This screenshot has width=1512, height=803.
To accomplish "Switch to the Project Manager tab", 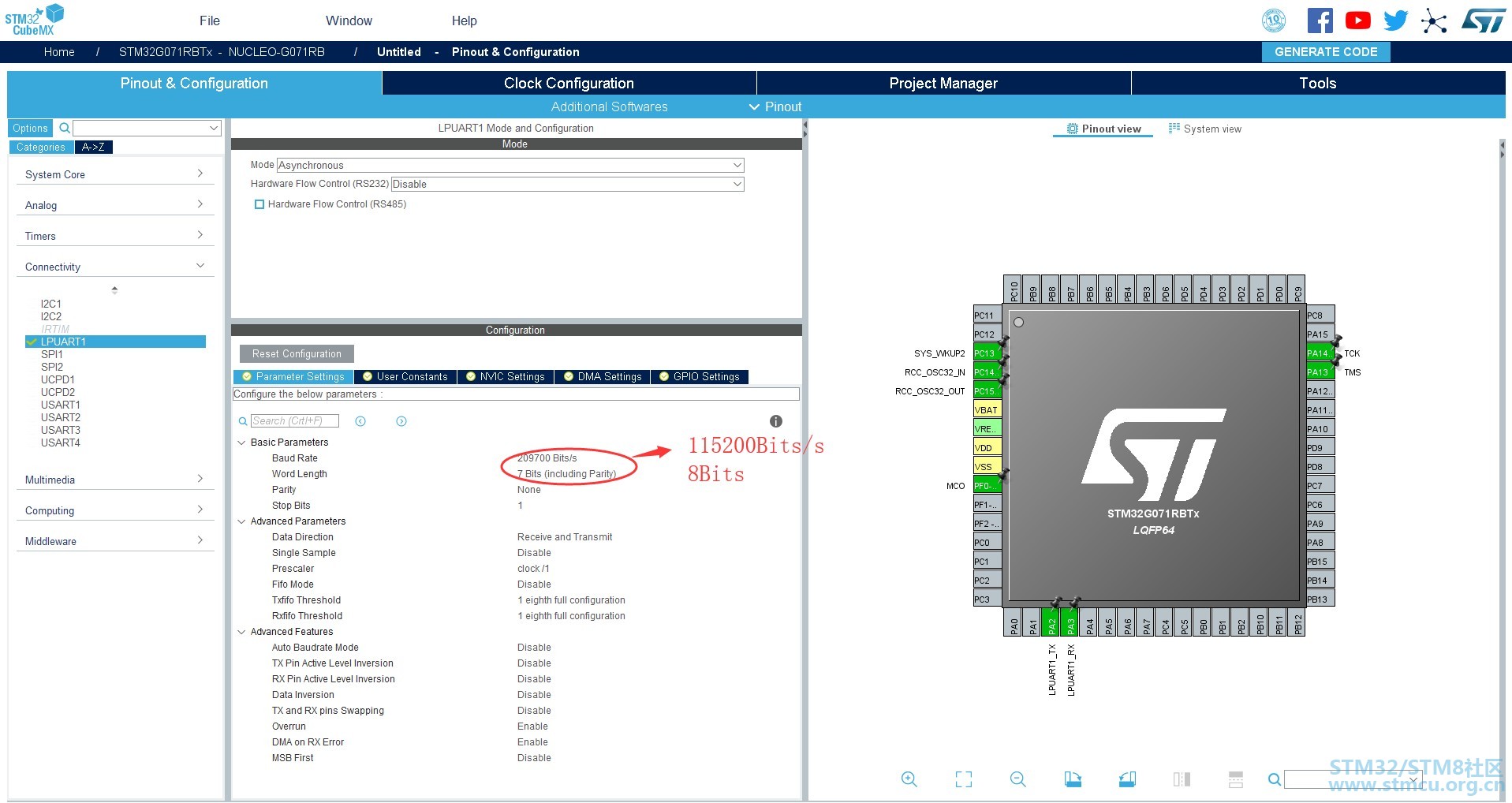I will point(943,83).
